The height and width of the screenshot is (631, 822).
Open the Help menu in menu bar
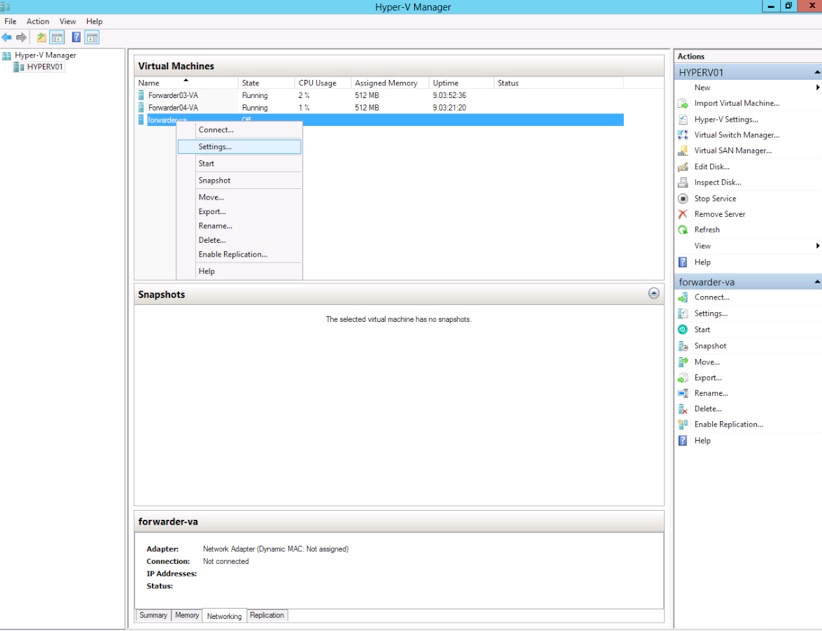coord(94,21)
